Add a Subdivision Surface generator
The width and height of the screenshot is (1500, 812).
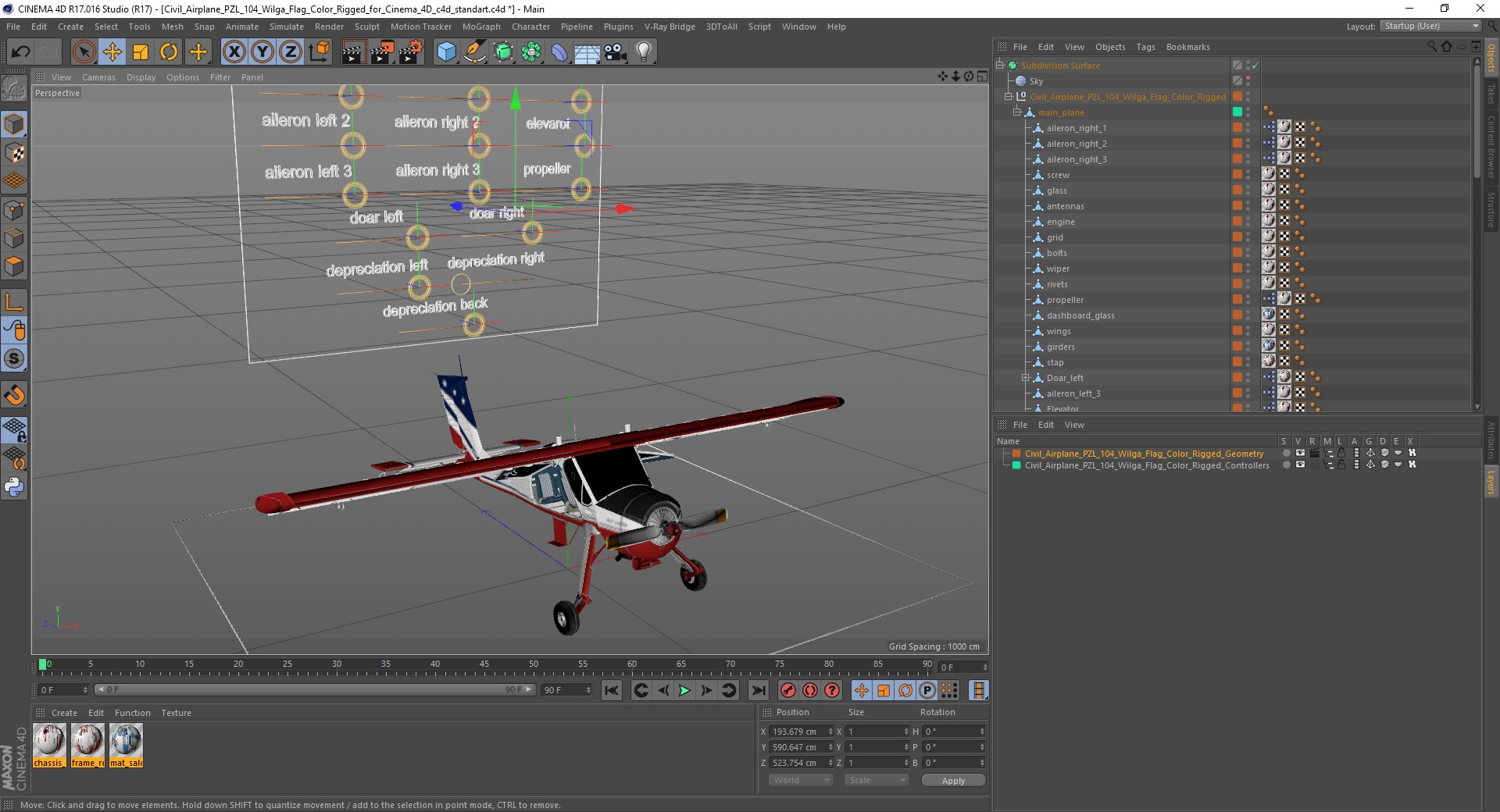tap(504, 52)
